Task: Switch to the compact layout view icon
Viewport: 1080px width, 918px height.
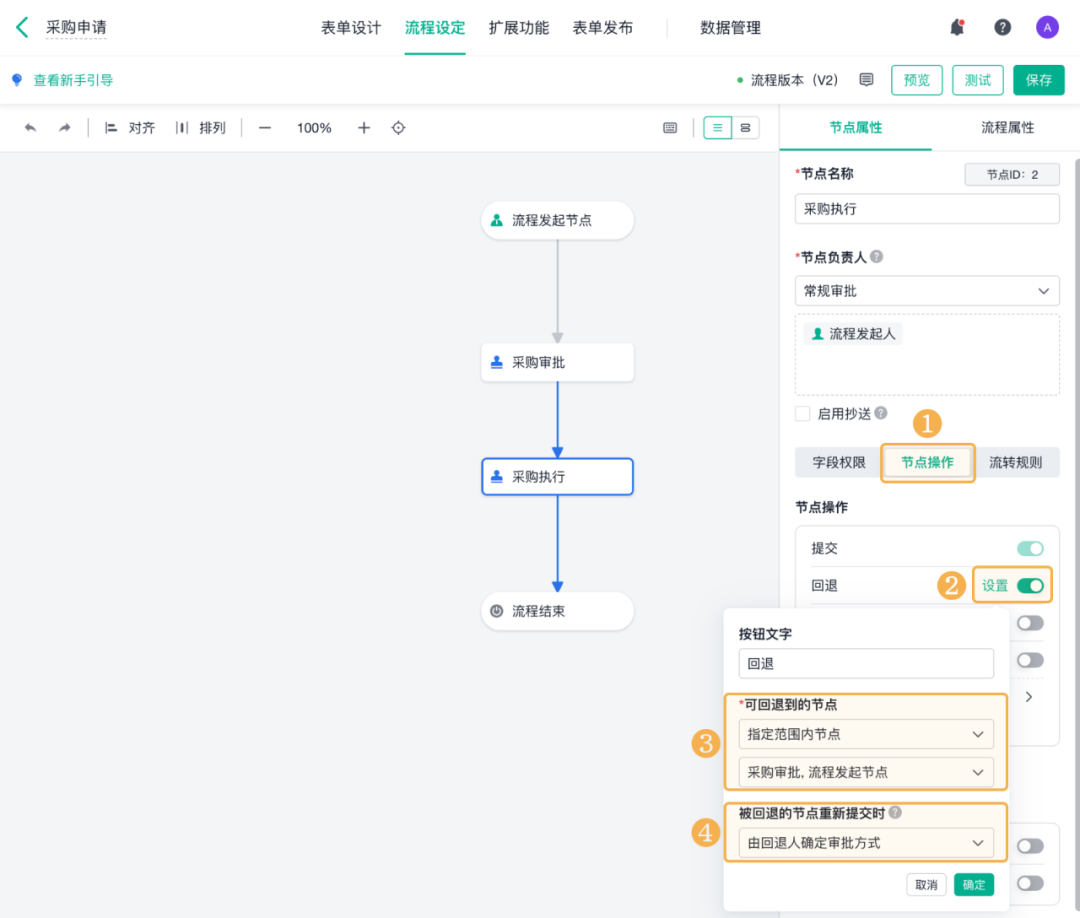Action: (745, 127)
